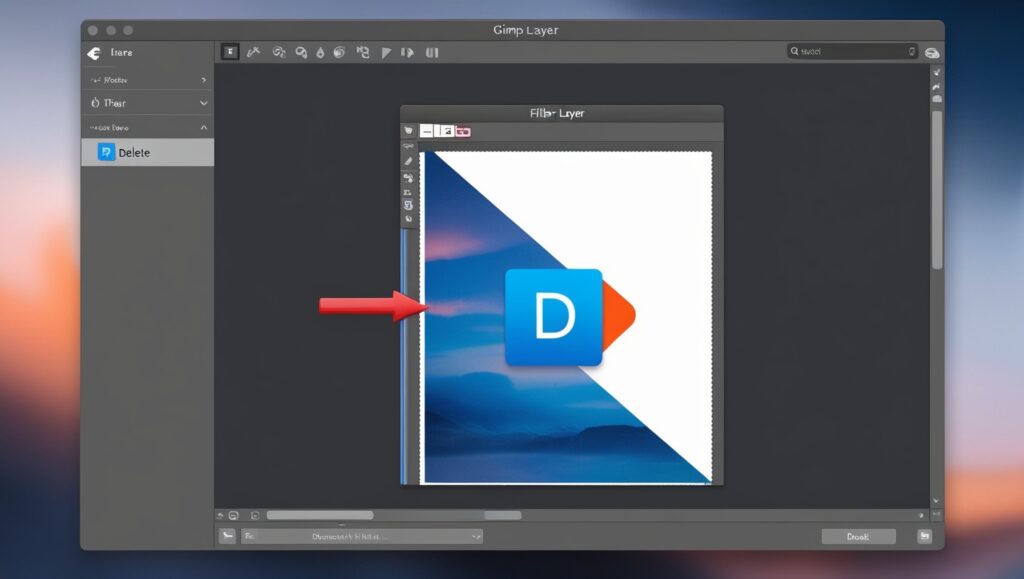Image resolution: width=1024 pixels, height=579 pixels.
Task: Click the H-shaped node tool icon
Action: 363,52
